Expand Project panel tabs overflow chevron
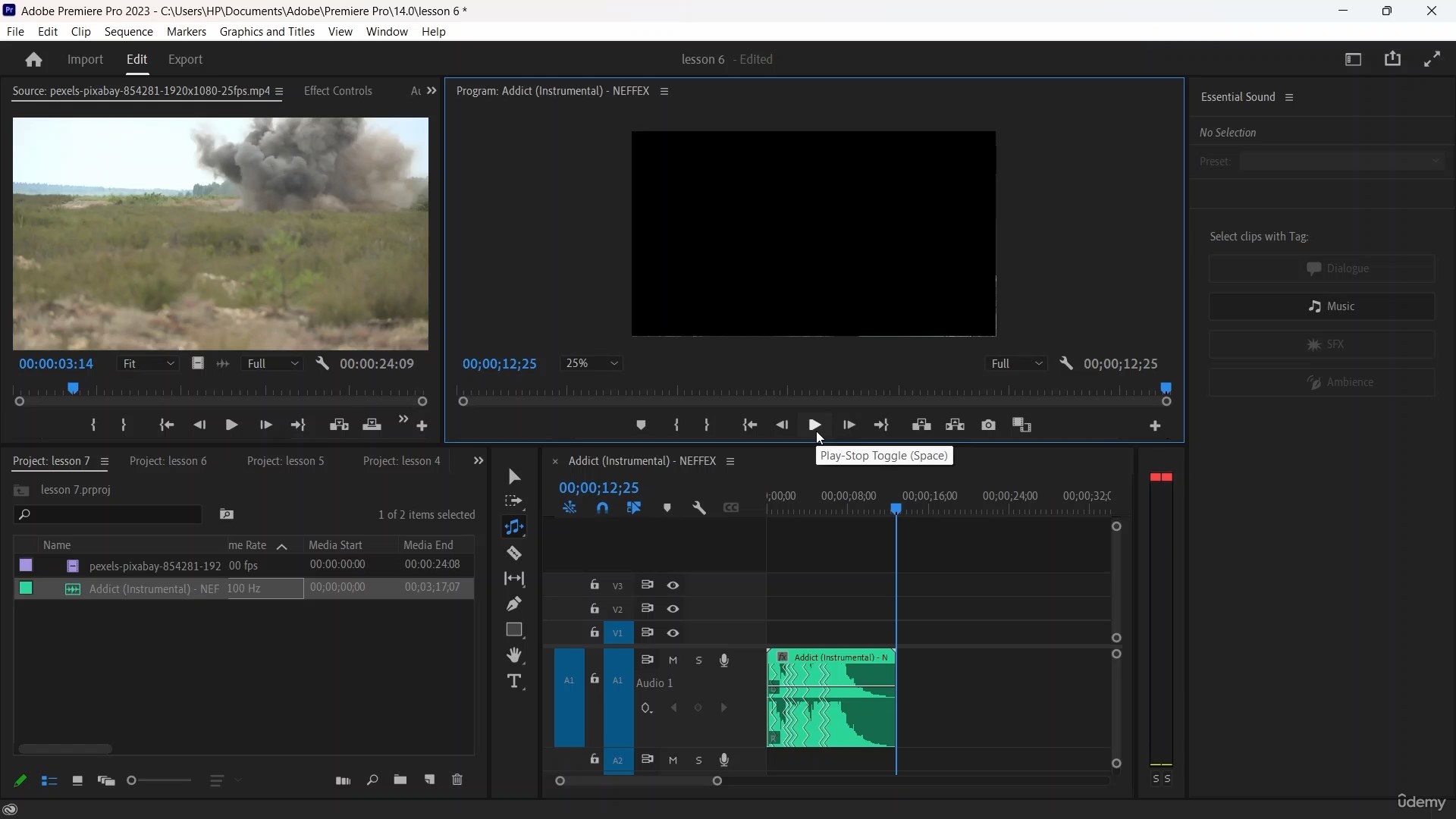1456x819 pixels. pyautogui.click(x=478, y=461)
